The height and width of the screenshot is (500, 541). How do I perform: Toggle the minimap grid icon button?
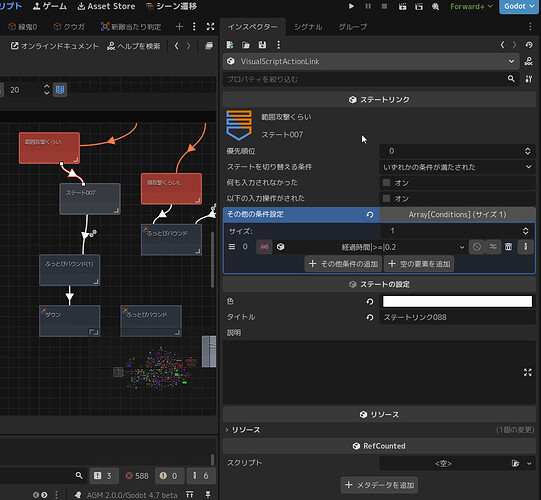pos(60,90)
